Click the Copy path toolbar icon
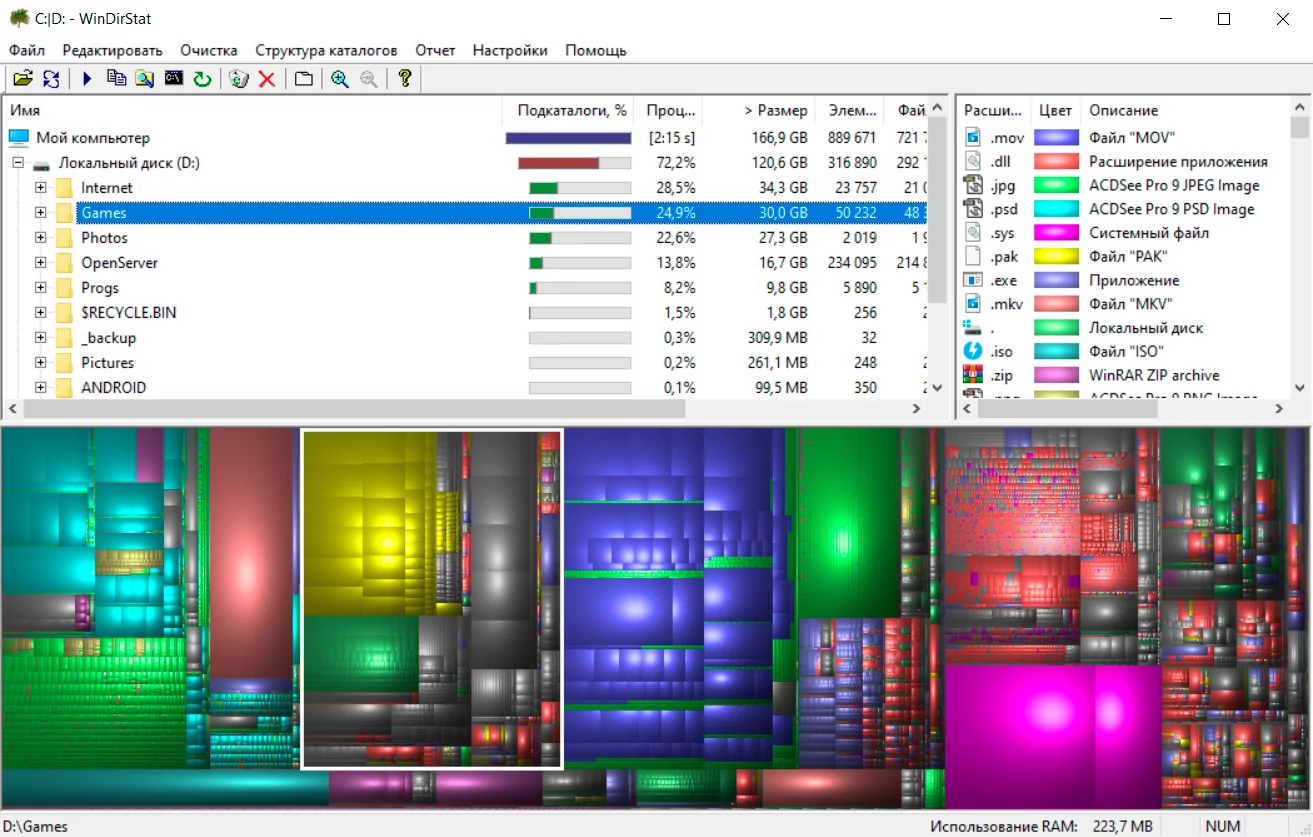Screen dimensions: 1313x837 (x=116, y=78)
